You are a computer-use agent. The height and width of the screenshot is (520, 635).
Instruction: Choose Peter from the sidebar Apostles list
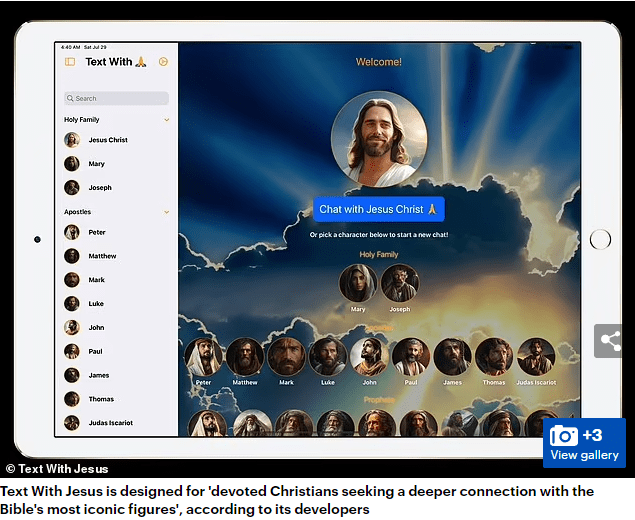pyautogui.click(x=96, y=232)
